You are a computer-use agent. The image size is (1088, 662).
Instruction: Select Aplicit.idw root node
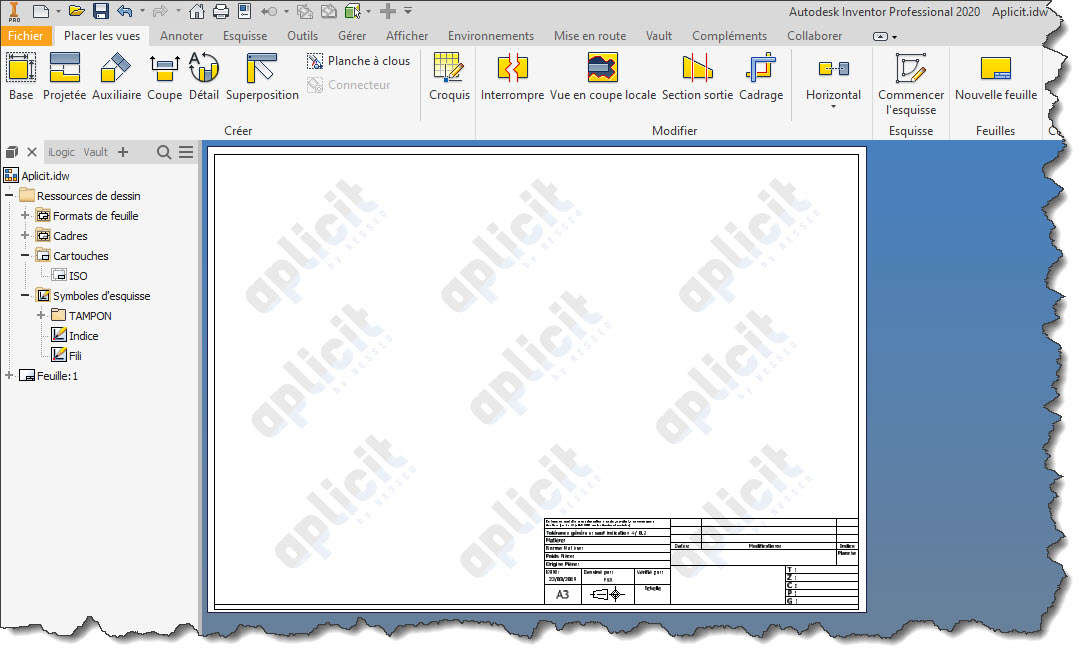pyautogui.click(x=37, y=176)
